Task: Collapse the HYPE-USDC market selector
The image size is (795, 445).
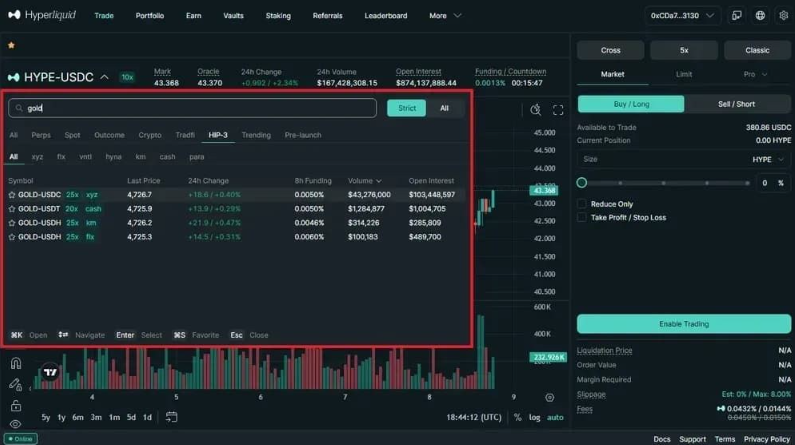Action: pos(104,77)
